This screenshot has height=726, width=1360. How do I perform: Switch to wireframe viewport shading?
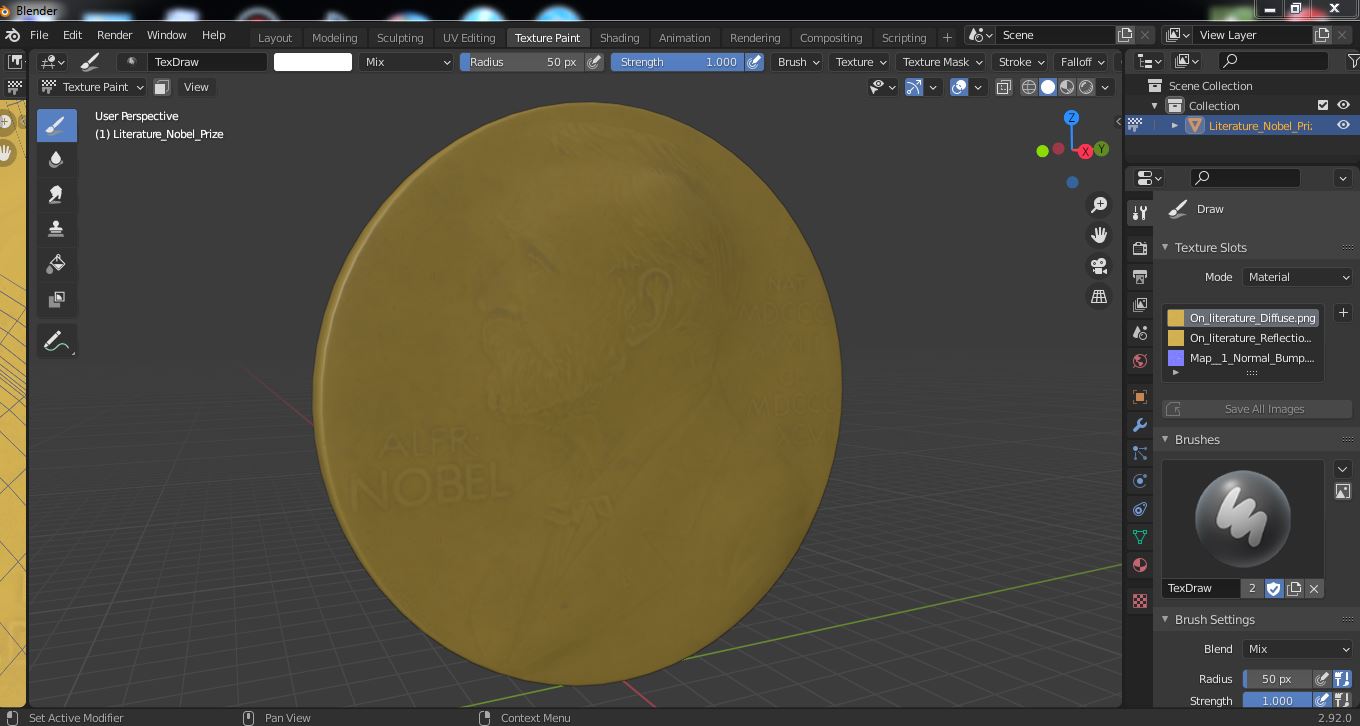[x=1029, y=87]
